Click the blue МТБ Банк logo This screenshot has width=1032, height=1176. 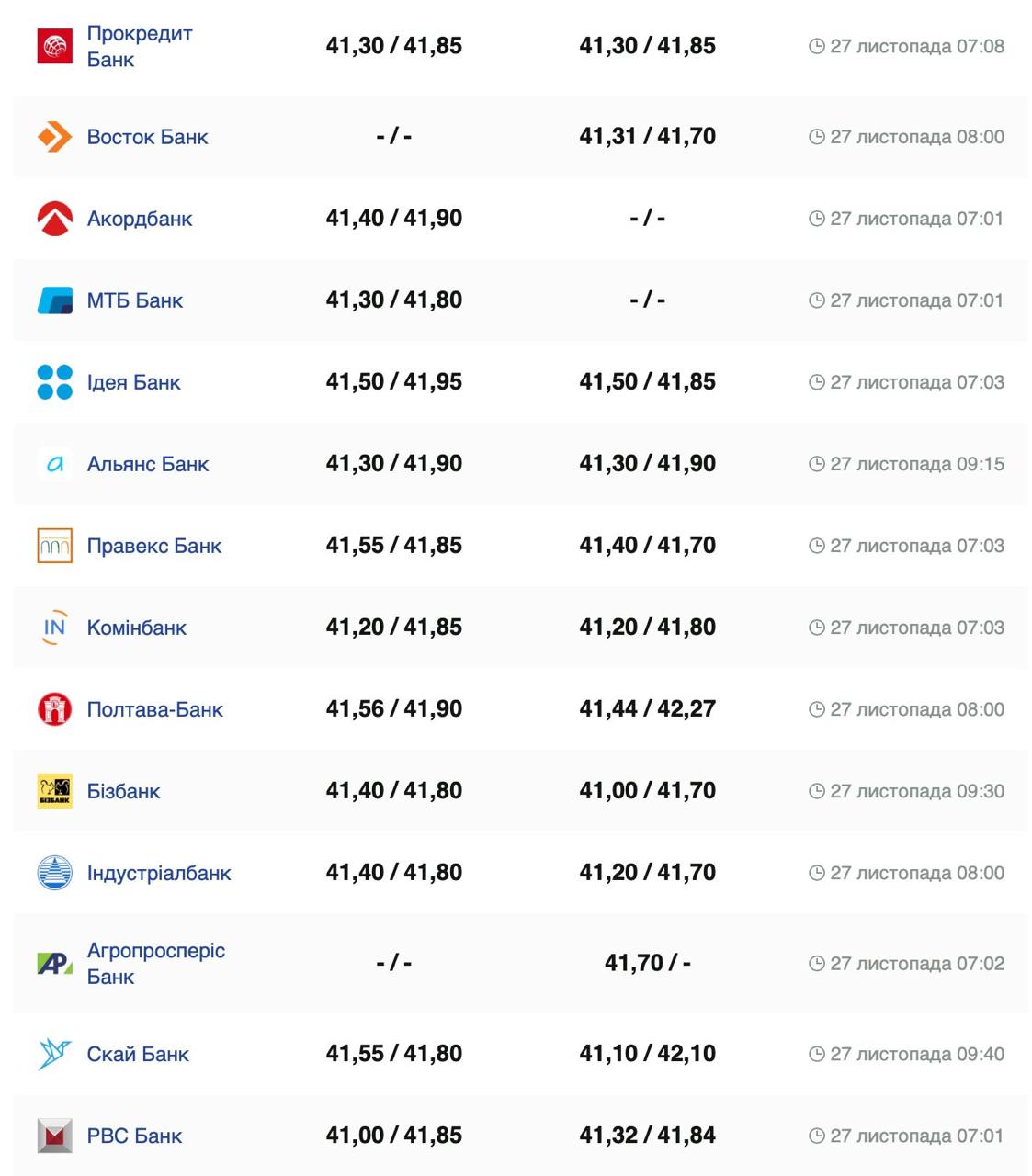pos(54,300)
